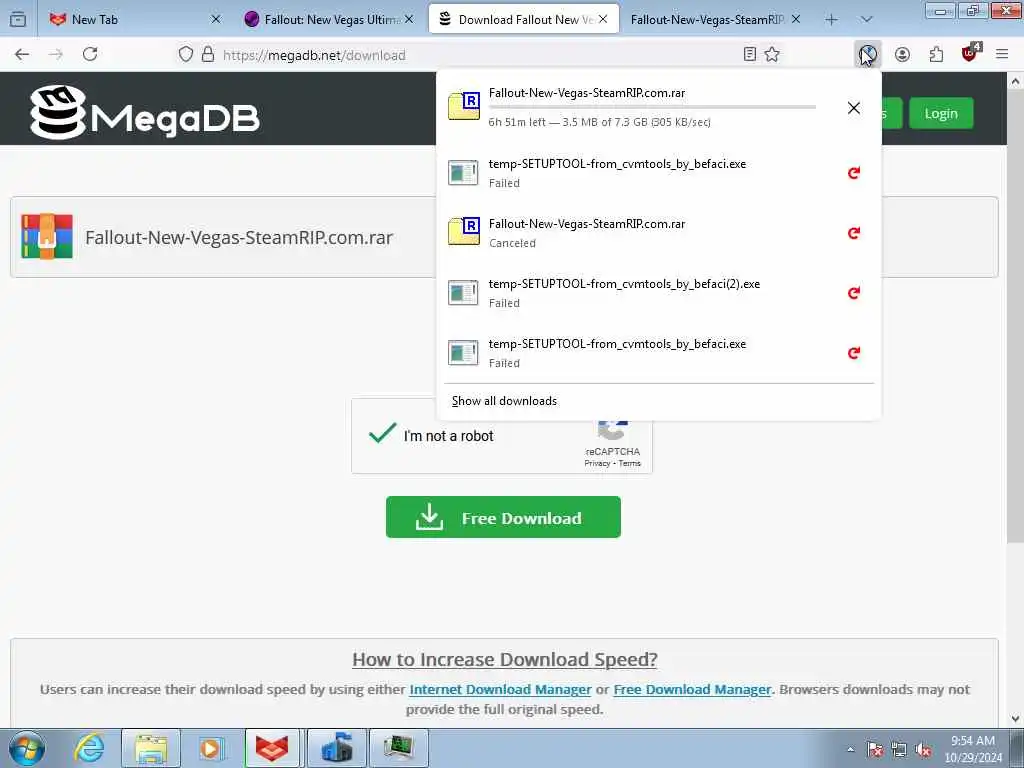This screenshot has height=768, width=1024.
Task: Go forward to next page
Action: [x=56, y=54]
